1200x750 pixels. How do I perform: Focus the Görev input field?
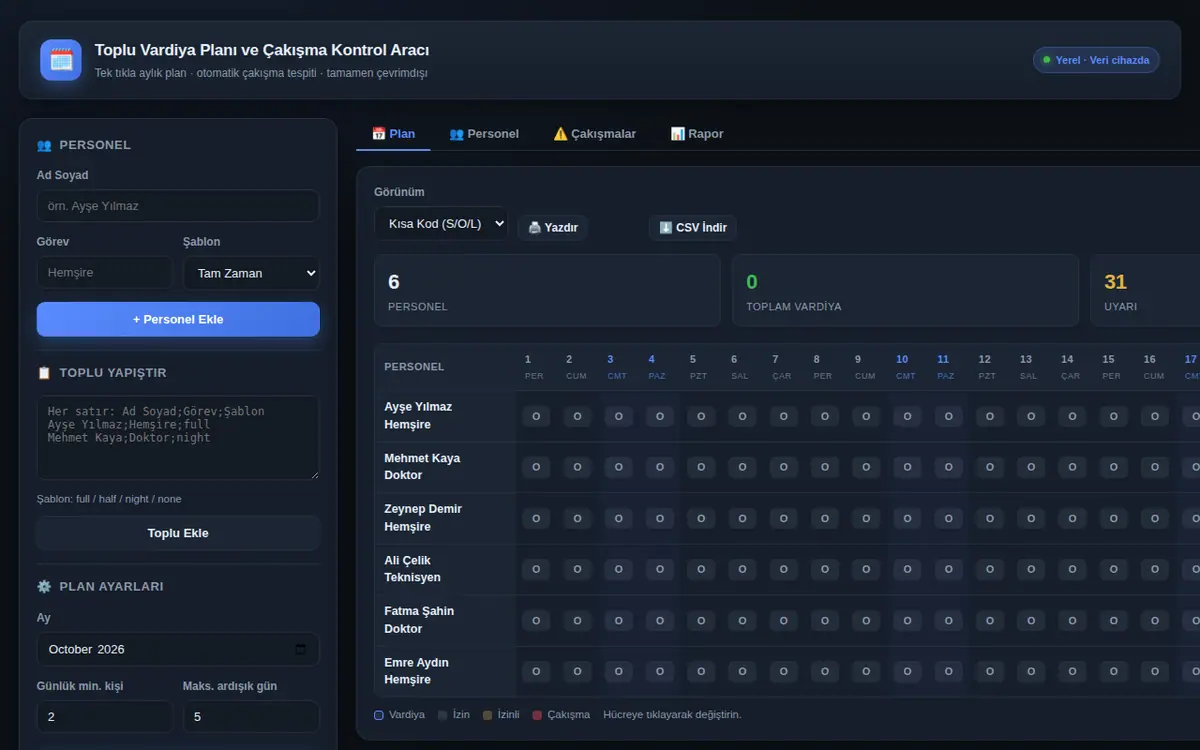point(105,273)
